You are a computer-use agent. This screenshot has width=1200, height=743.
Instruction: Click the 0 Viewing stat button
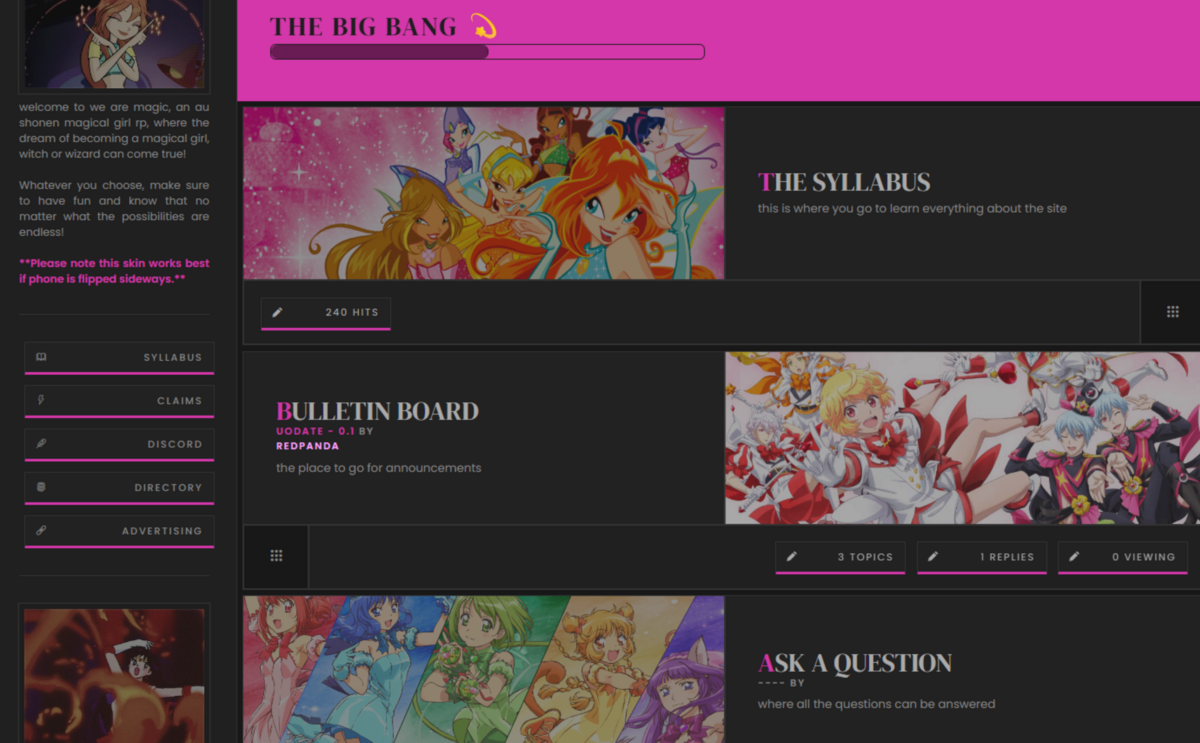(1123, 557)
